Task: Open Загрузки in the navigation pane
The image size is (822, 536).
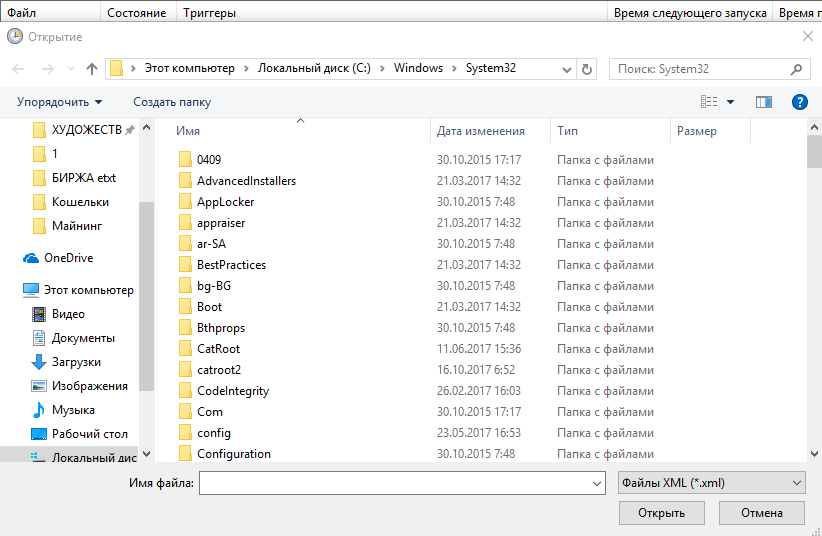Action: (x=76, y=362)
